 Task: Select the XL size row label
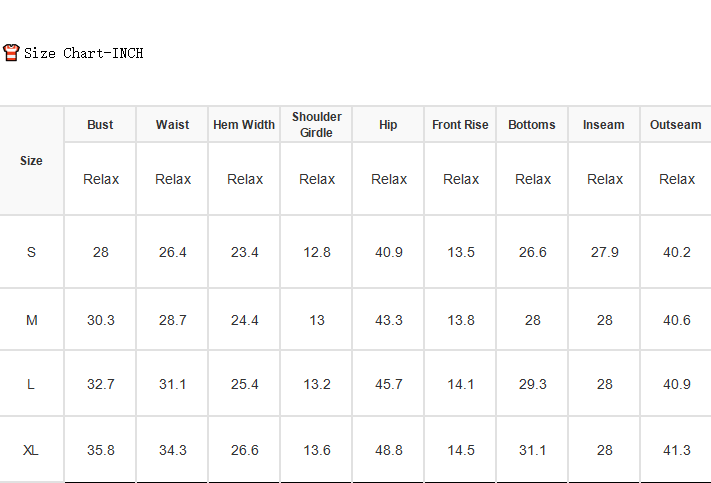coord(31,450)
